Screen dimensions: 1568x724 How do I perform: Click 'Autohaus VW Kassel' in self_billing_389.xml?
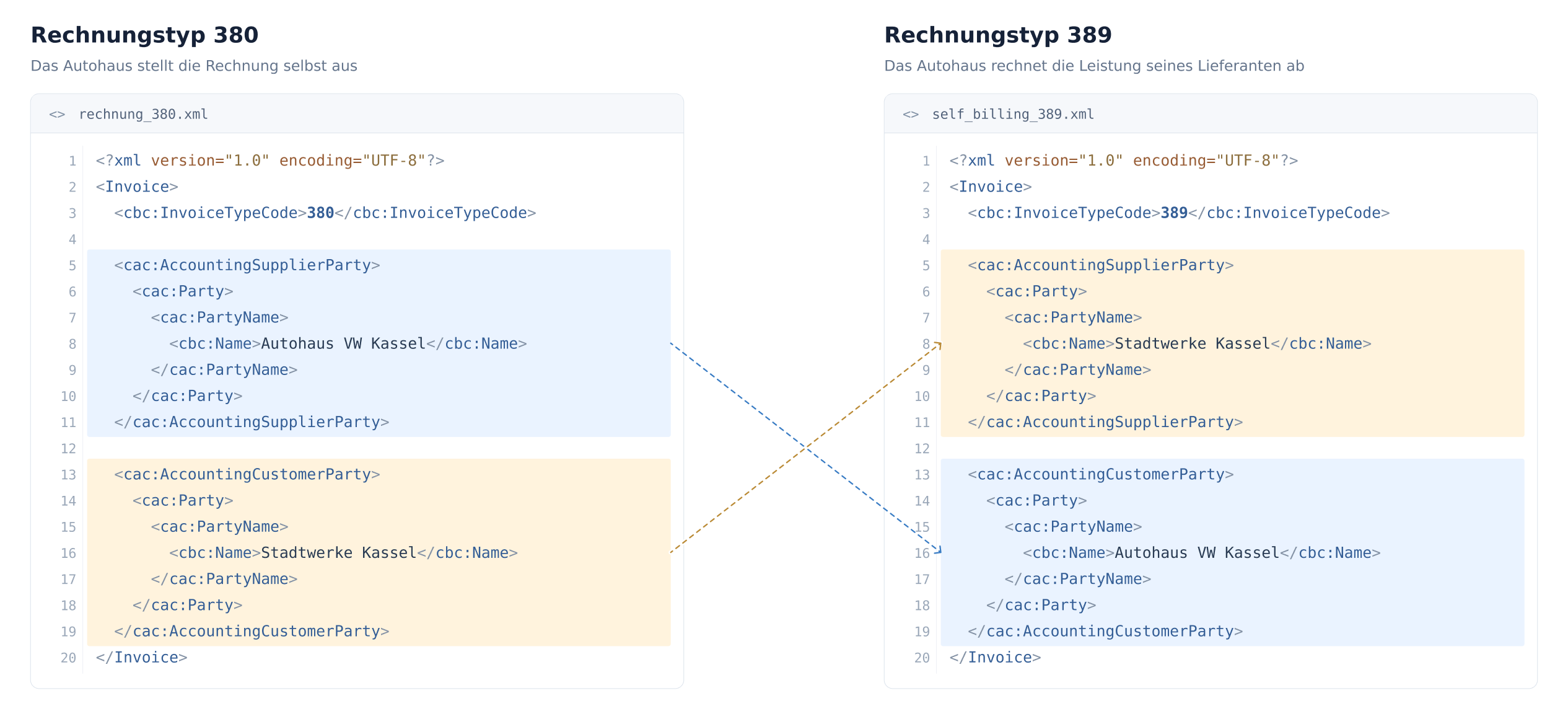[1197, 553]
